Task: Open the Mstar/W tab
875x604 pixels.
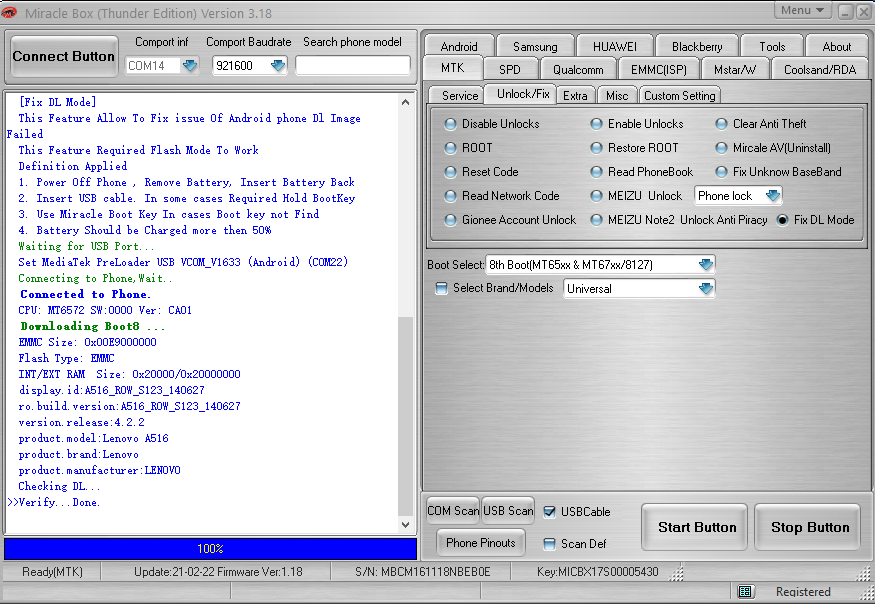Action: pyautogui.click(x=735, y=69)
